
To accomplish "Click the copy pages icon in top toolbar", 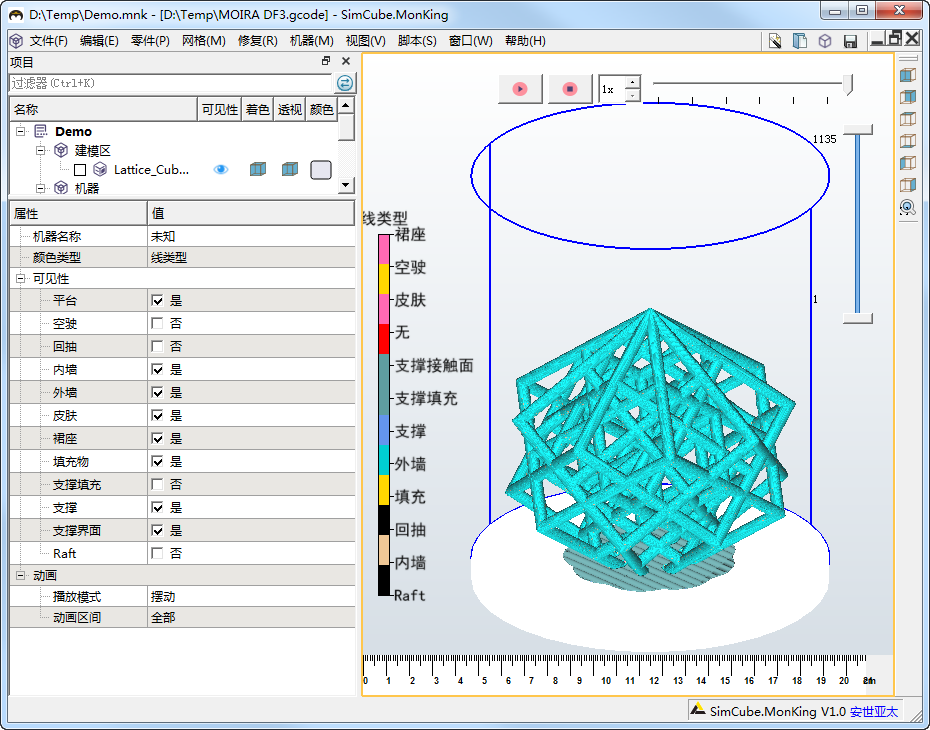I will click(x=800, y=41).
